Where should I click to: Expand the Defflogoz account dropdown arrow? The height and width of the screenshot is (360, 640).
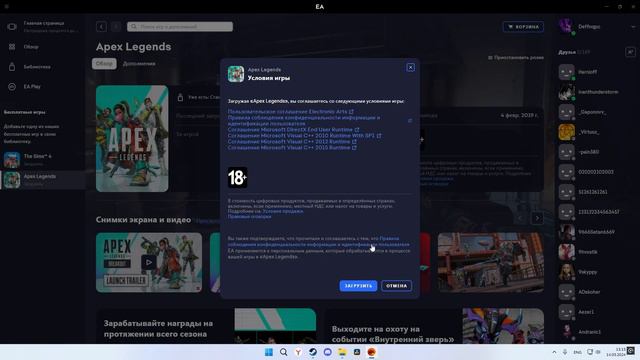coord(633,27)
